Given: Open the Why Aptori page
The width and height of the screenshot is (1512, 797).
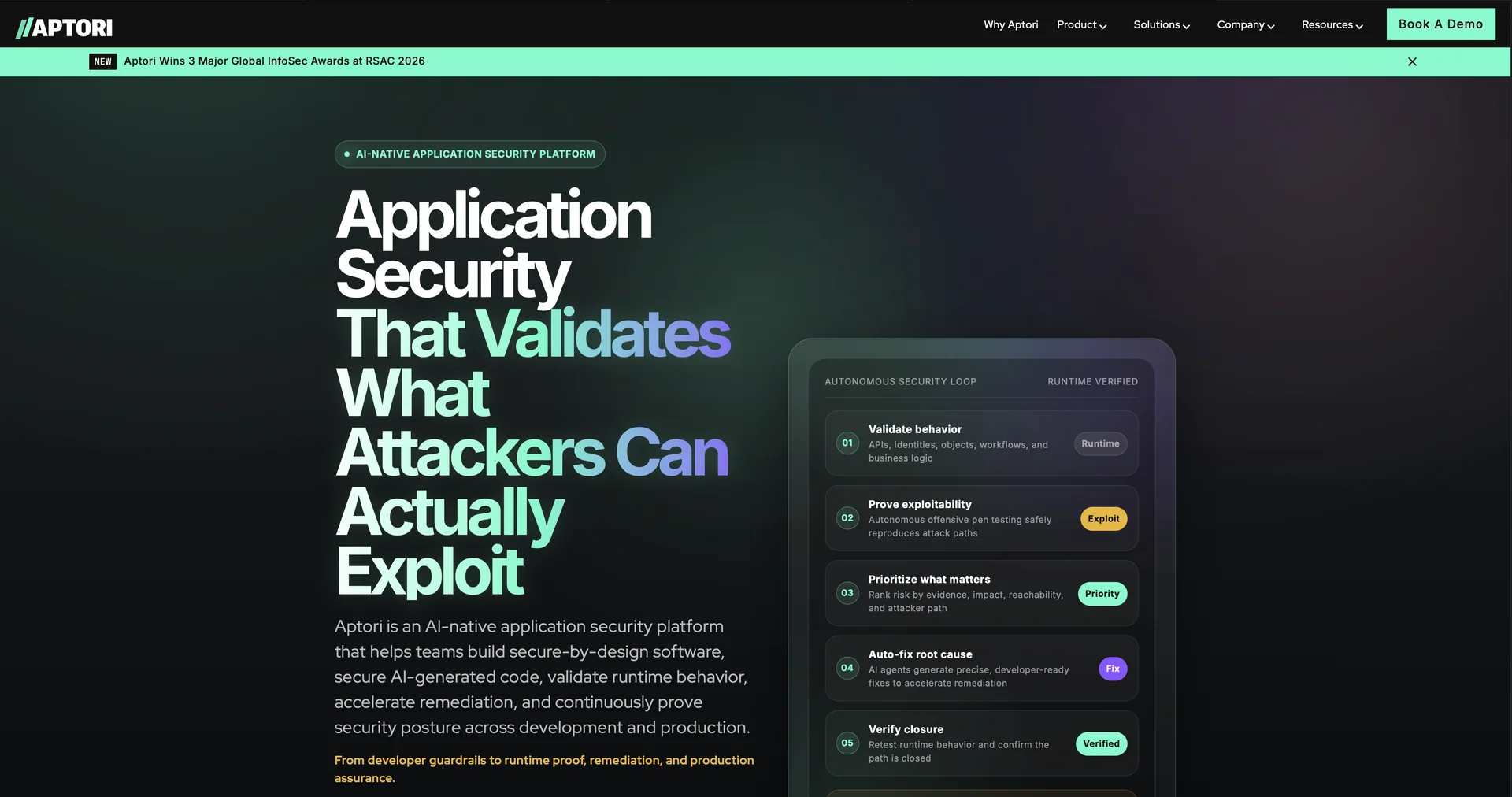Looking at the screenshot, I should point(1011,25).
